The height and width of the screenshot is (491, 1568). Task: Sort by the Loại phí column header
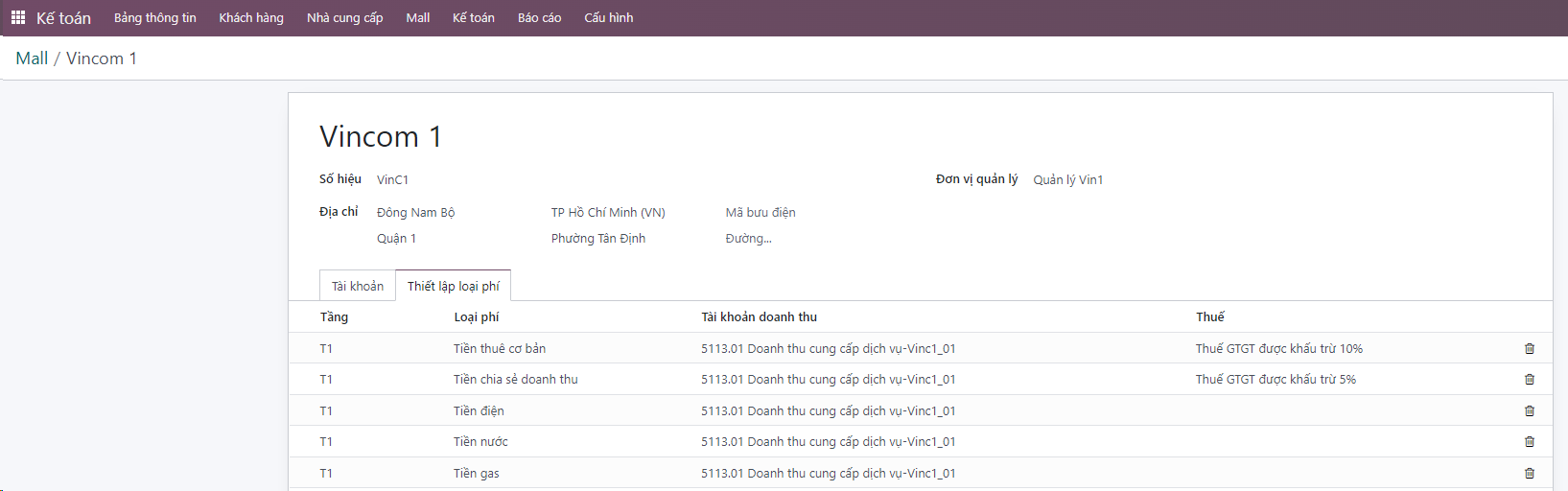pyautogui.click(x=477, y=316)
